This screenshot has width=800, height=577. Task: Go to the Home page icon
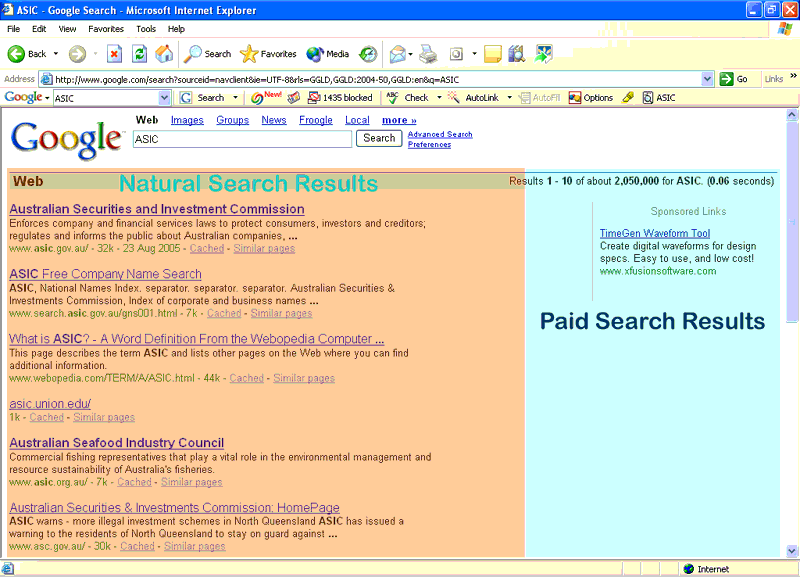point(164,54)
